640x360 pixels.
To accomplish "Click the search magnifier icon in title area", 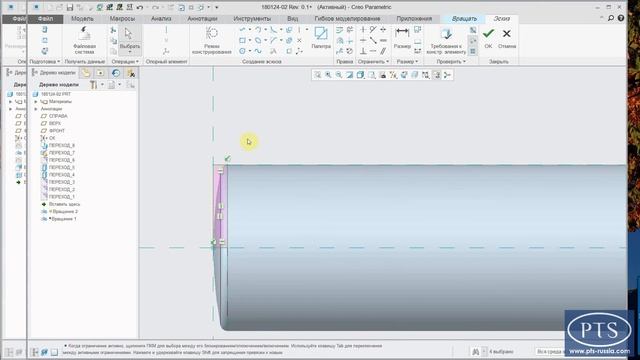I will click(x=611, y=18).
